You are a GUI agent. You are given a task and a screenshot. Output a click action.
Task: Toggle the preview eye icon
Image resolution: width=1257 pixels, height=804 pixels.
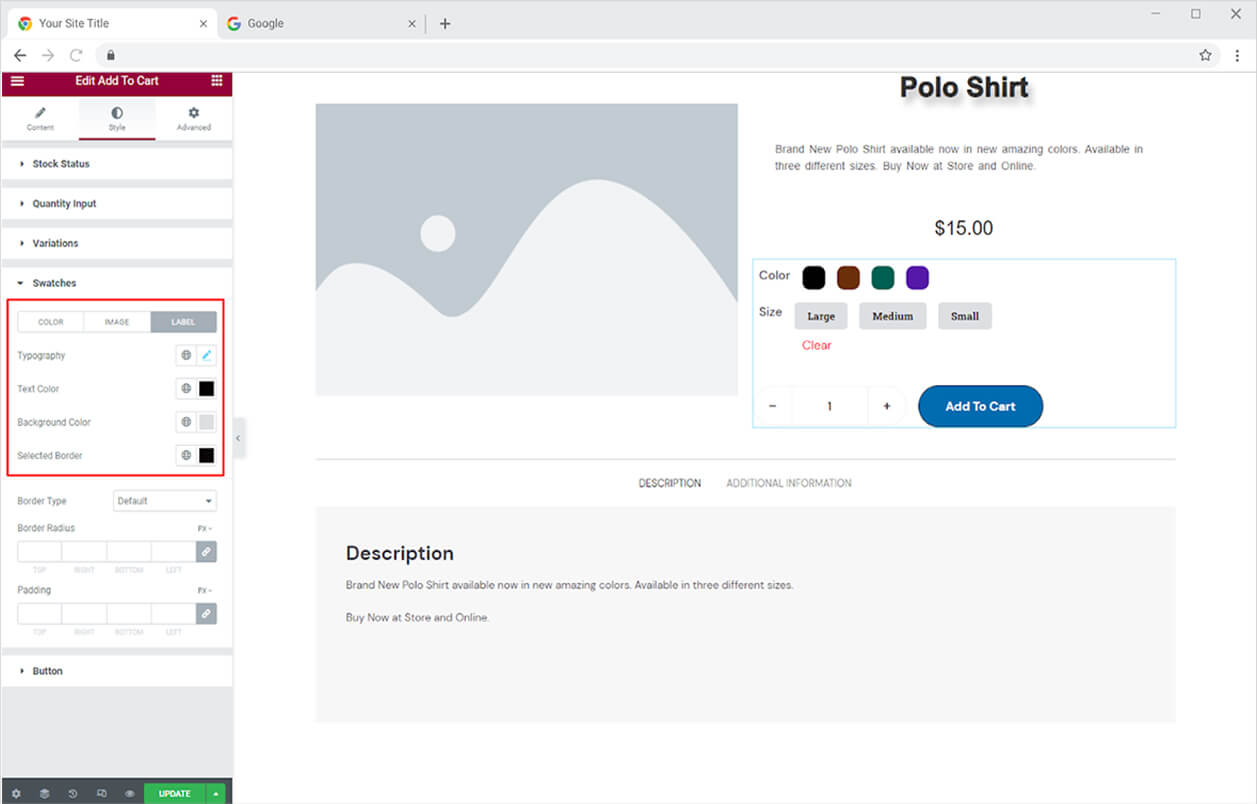tap(130, 793)
